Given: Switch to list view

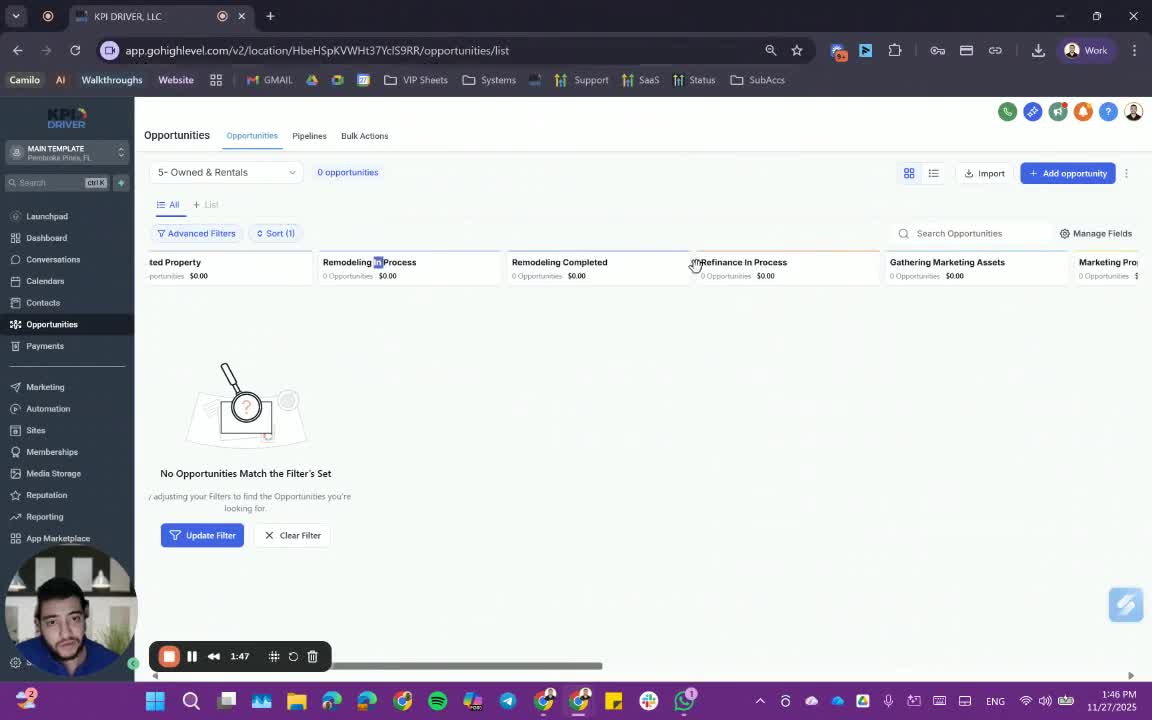Looking at the screenshot, I should [933, 173].
